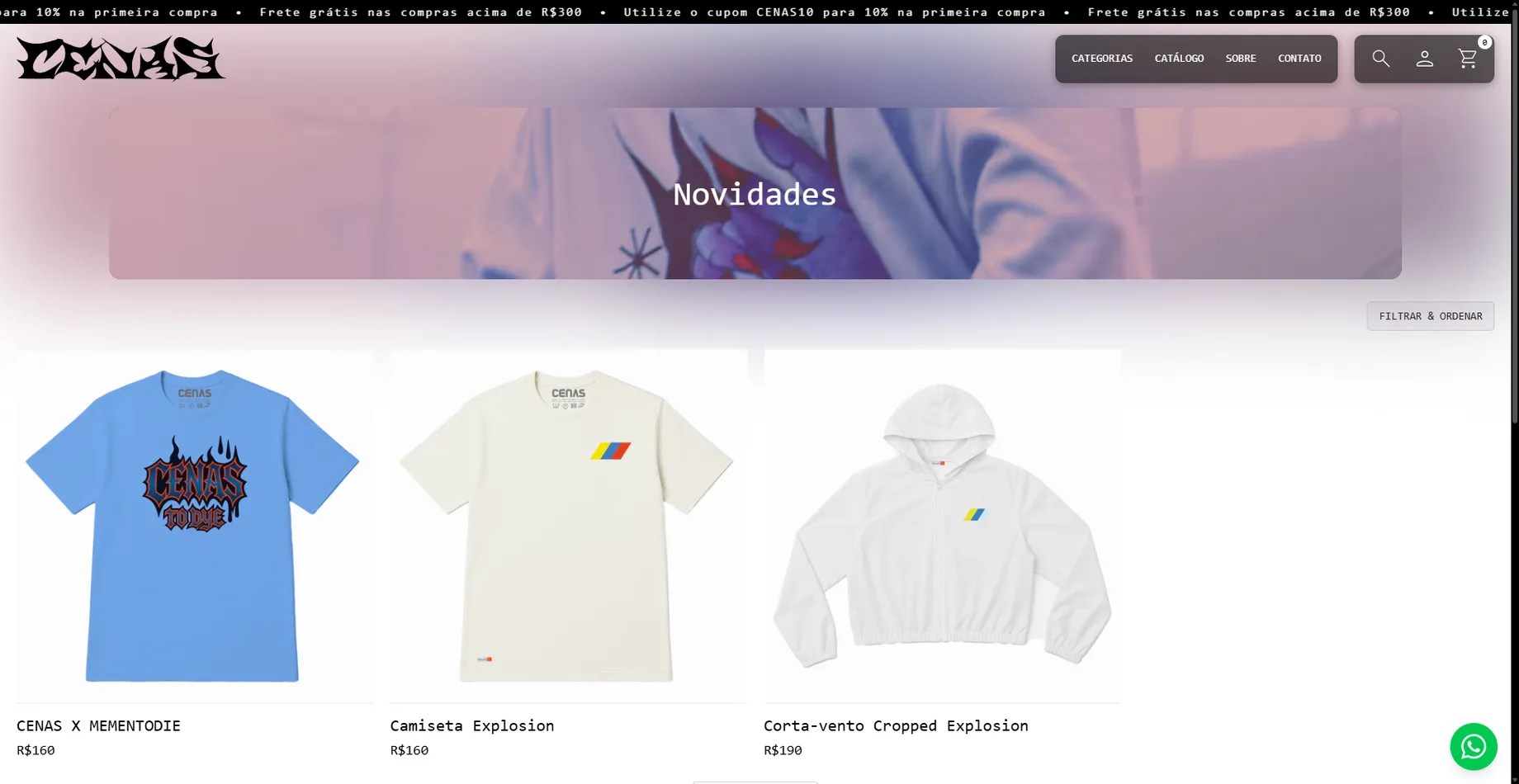
Task: Open the Camiseta Explosion title link
Action: click(x=472, y=726)
